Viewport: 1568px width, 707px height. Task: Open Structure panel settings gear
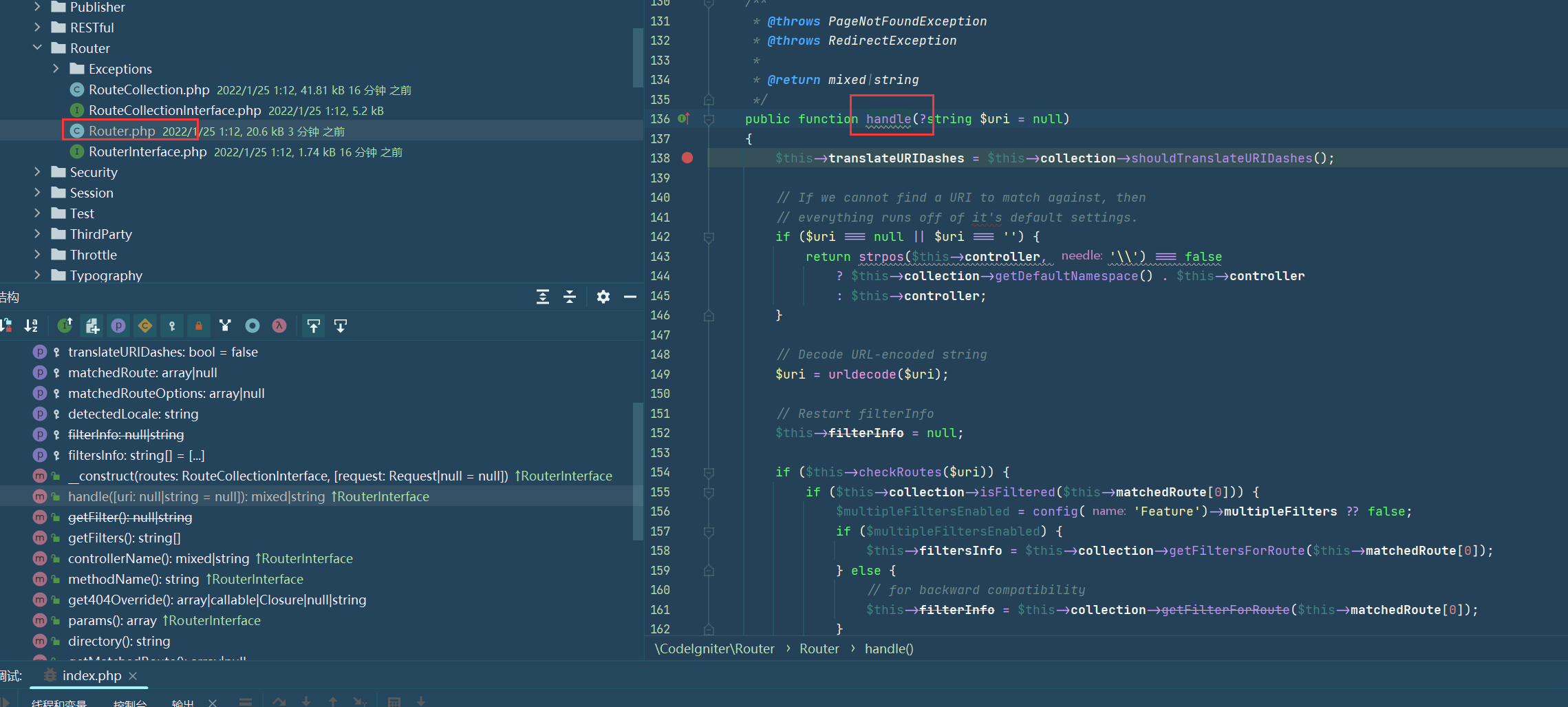pos(603,297)
